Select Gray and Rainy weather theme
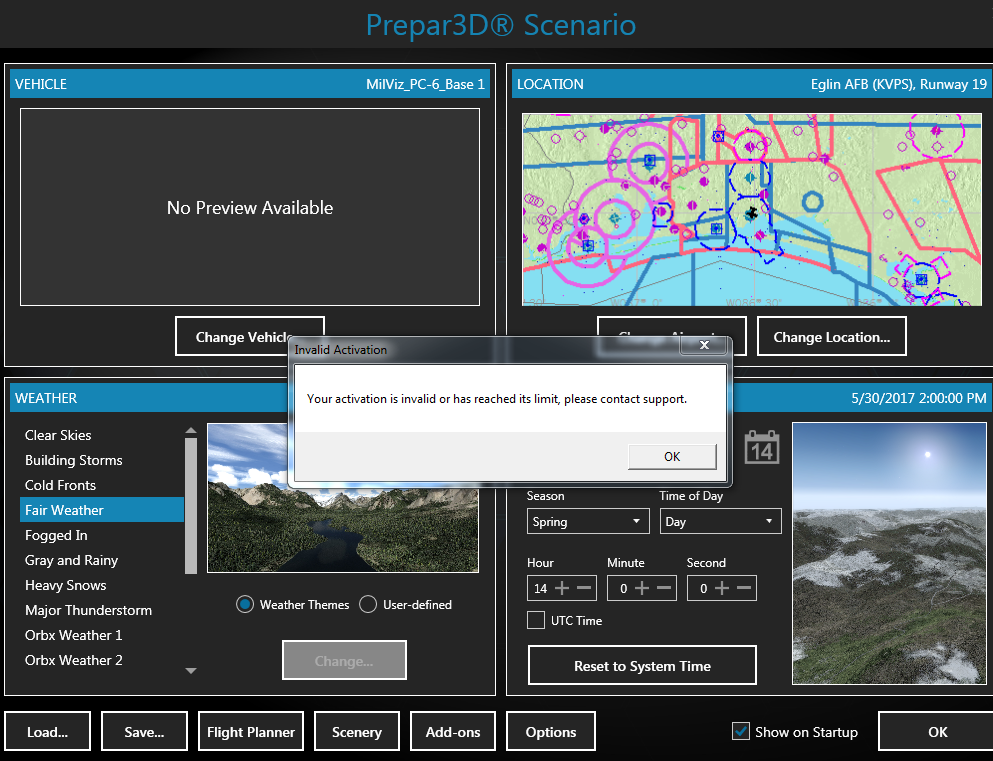Image resolution: width=993 pixels, height=761 pixels. click(x=102, y=560)
